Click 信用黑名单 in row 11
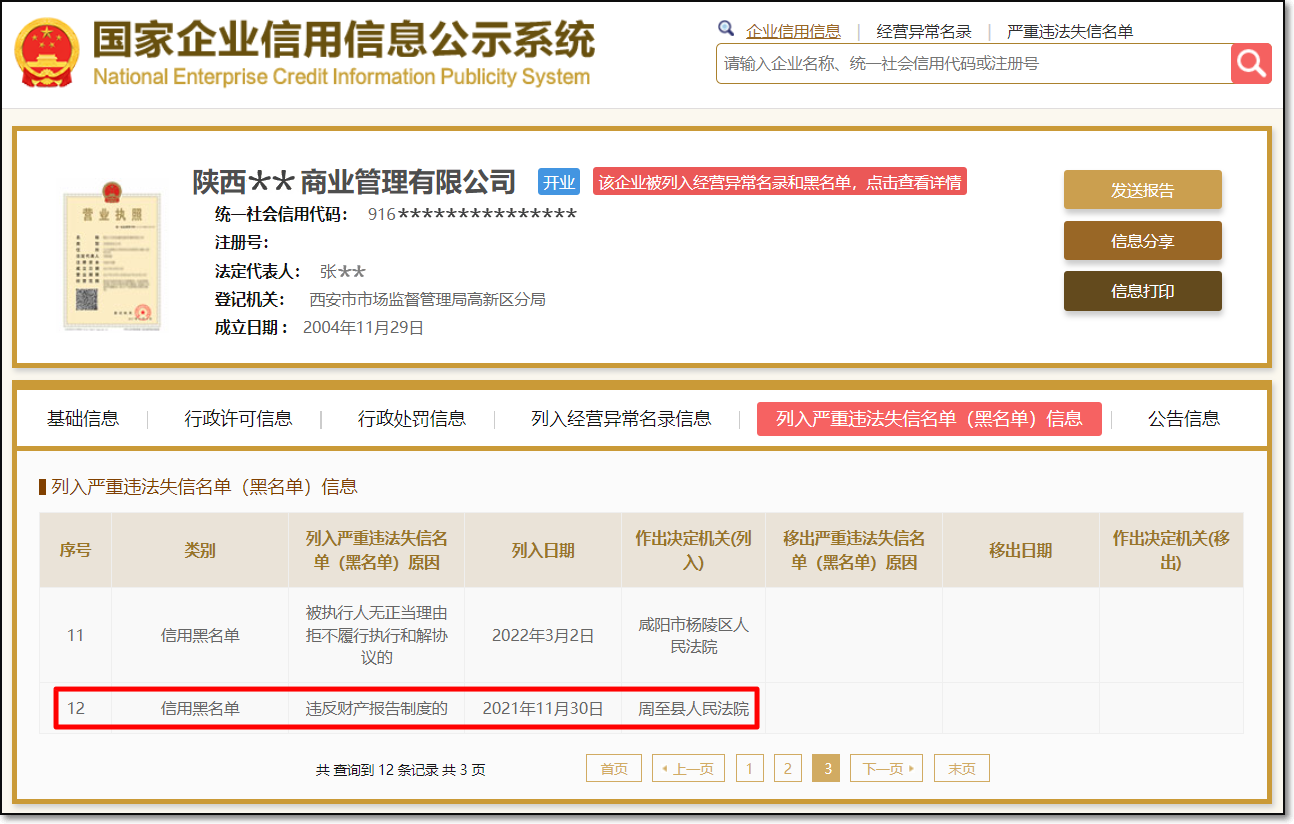This screenshot has height=824, width=1294. pyautogui.click(x=200, y=635)
